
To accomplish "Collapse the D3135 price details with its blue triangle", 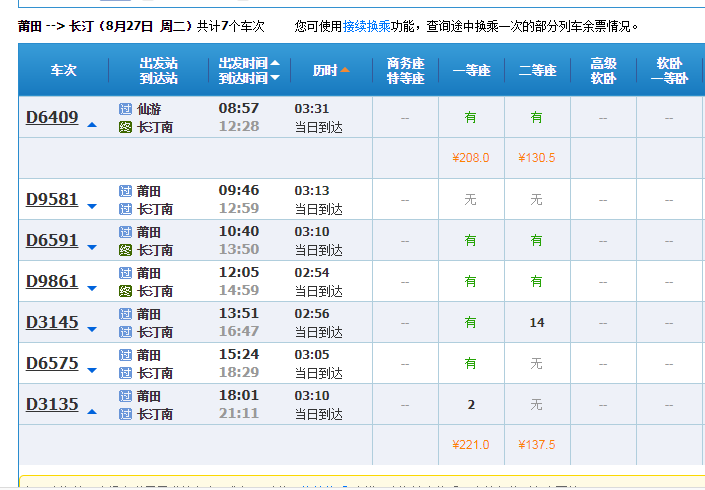I will click(92, 411).
